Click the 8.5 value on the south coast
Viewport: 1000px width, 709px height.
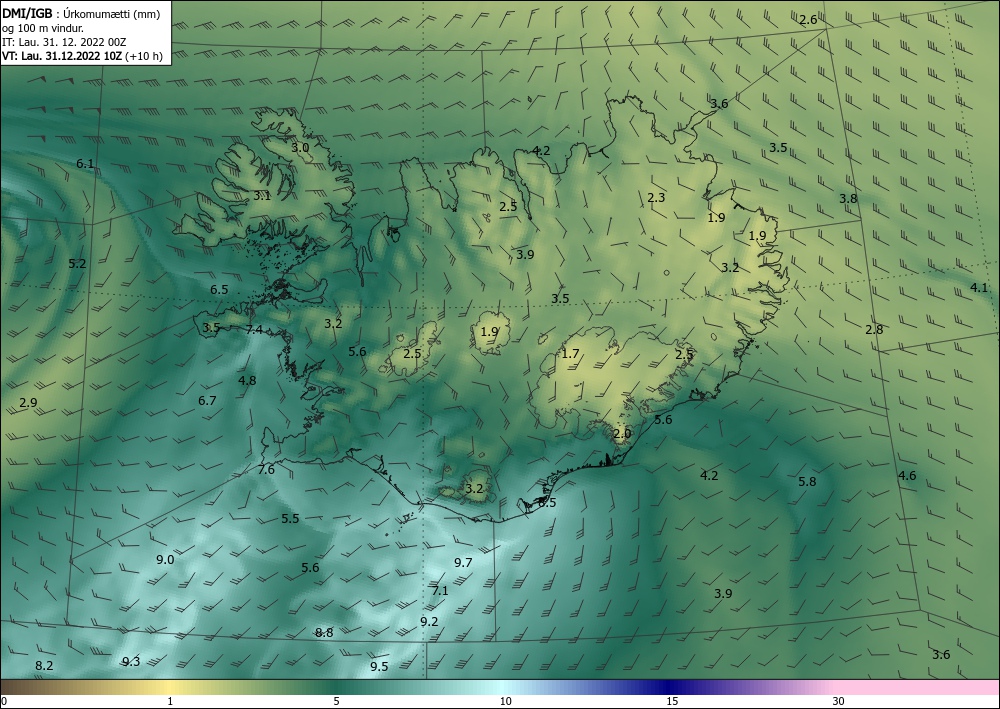[547, 502]
